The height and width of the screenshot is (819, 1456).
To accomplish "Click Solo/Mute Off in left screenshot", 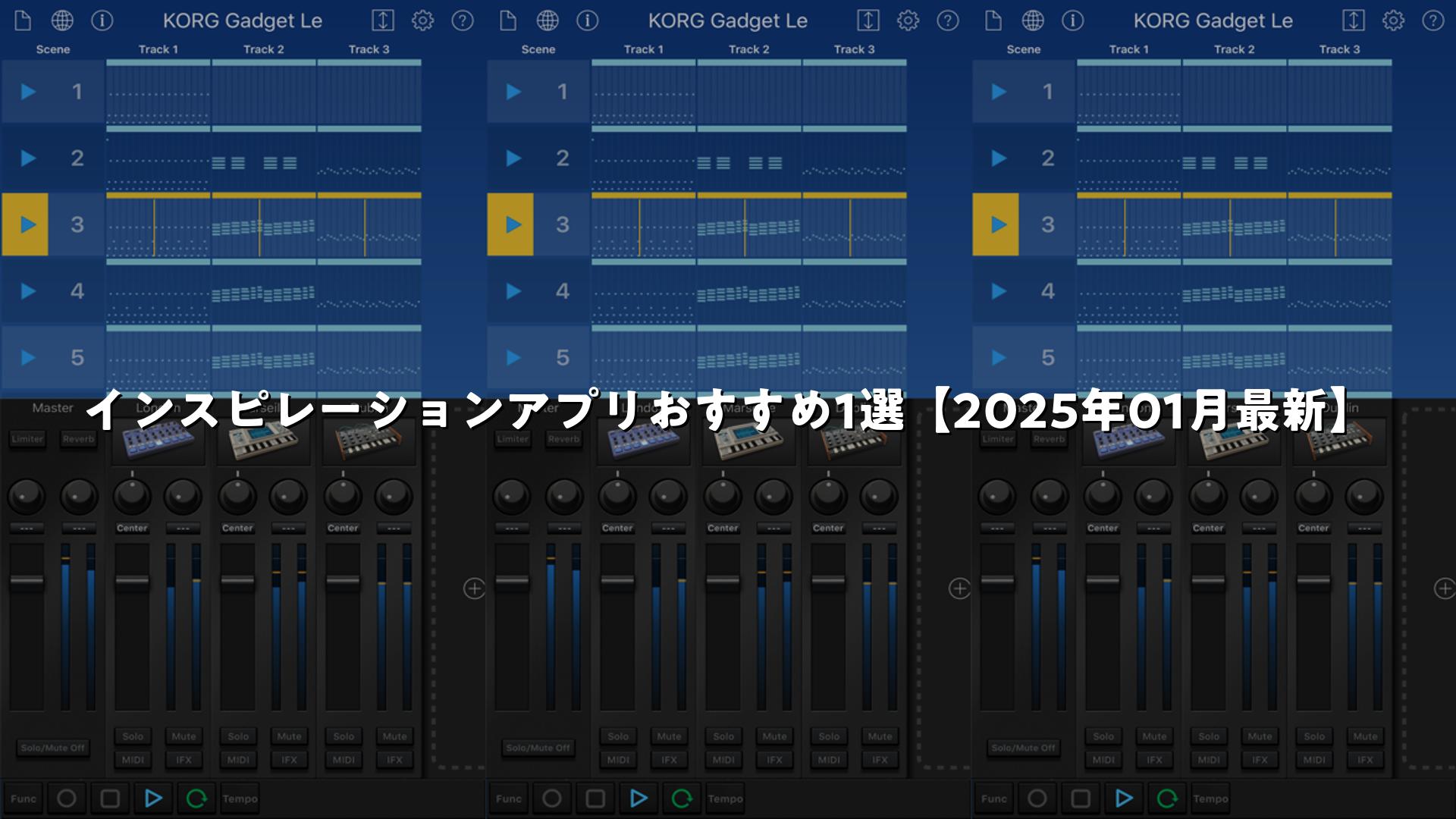I will pyautogui.click(x=53, y=748).
